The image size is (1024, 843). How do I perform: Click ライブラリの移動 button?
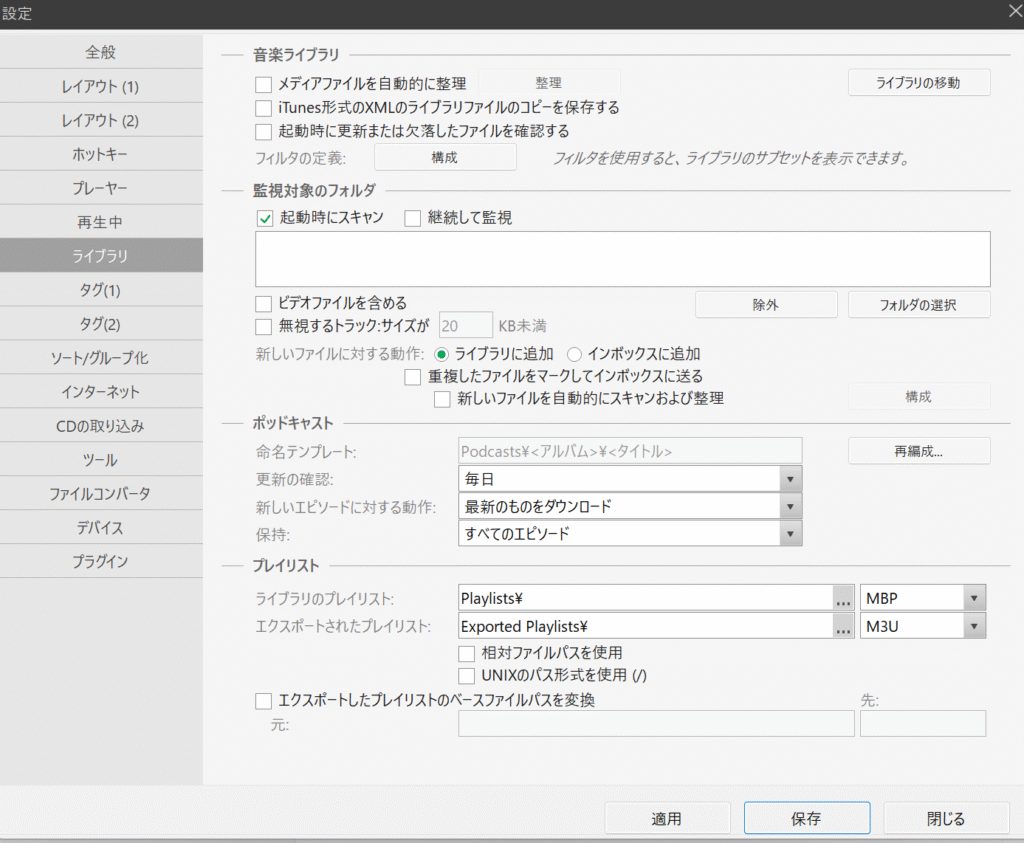[x=918, y=83]
